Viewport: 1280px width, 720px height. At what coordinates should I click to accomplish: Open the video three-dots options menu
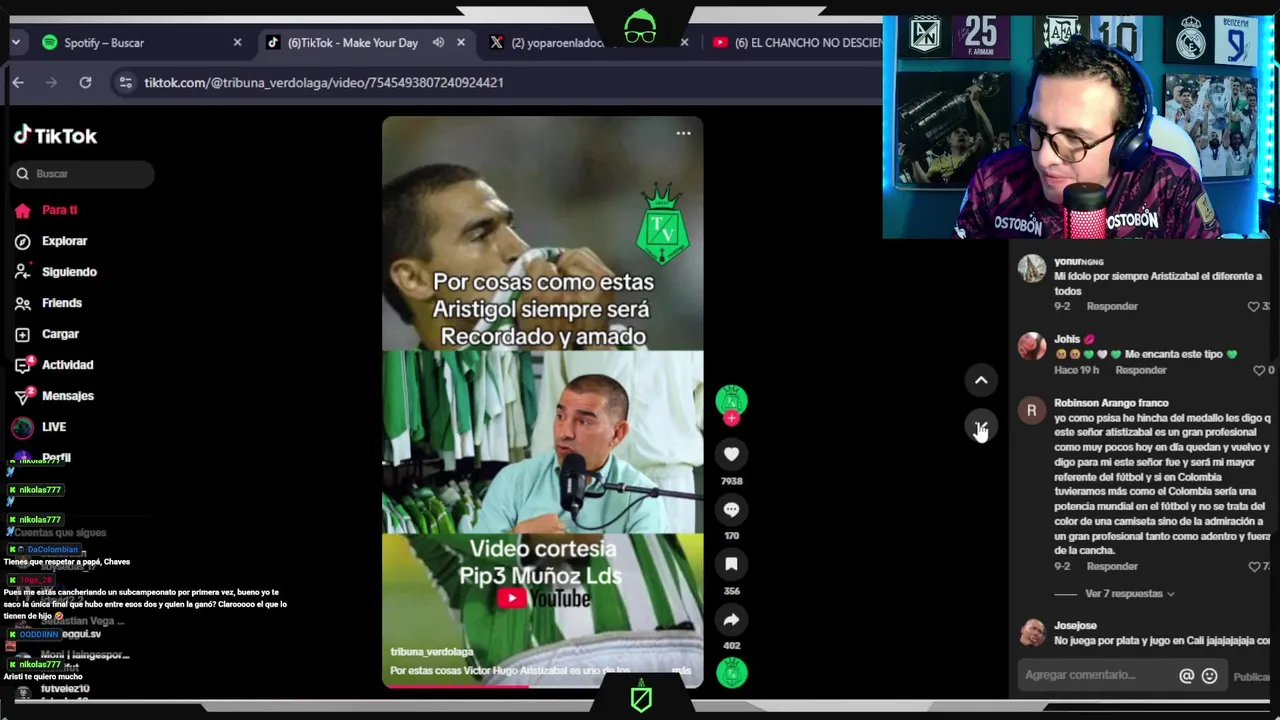click(683, 133)
